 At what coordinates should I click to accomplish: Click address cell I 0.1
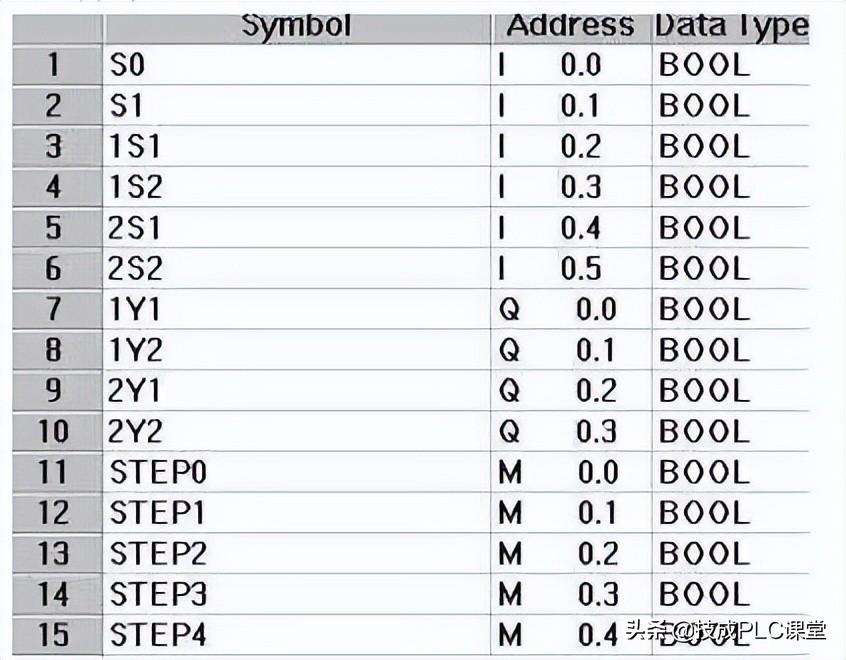[570, 106]
